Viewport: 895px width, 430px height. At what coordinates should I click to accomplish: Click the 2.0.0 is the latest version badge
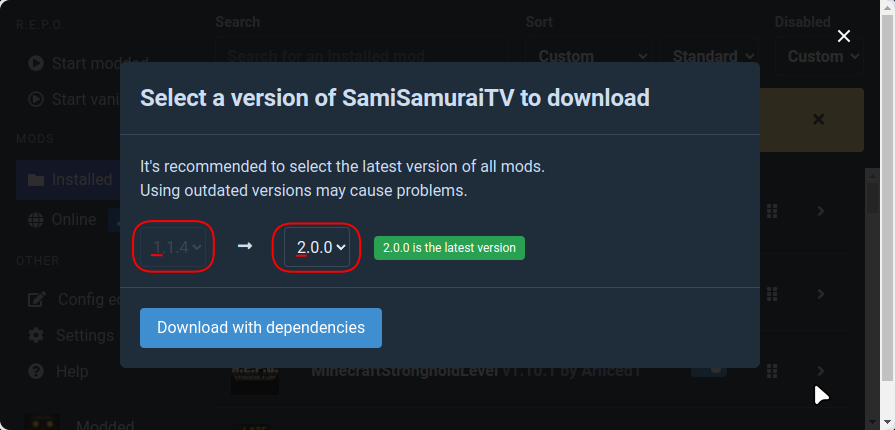click(449, 248)
